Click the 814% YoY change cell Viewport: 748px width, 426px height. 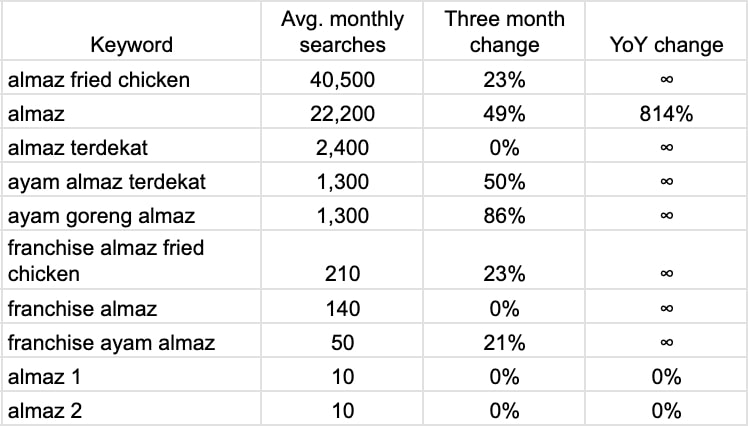[x=667, y=113]
